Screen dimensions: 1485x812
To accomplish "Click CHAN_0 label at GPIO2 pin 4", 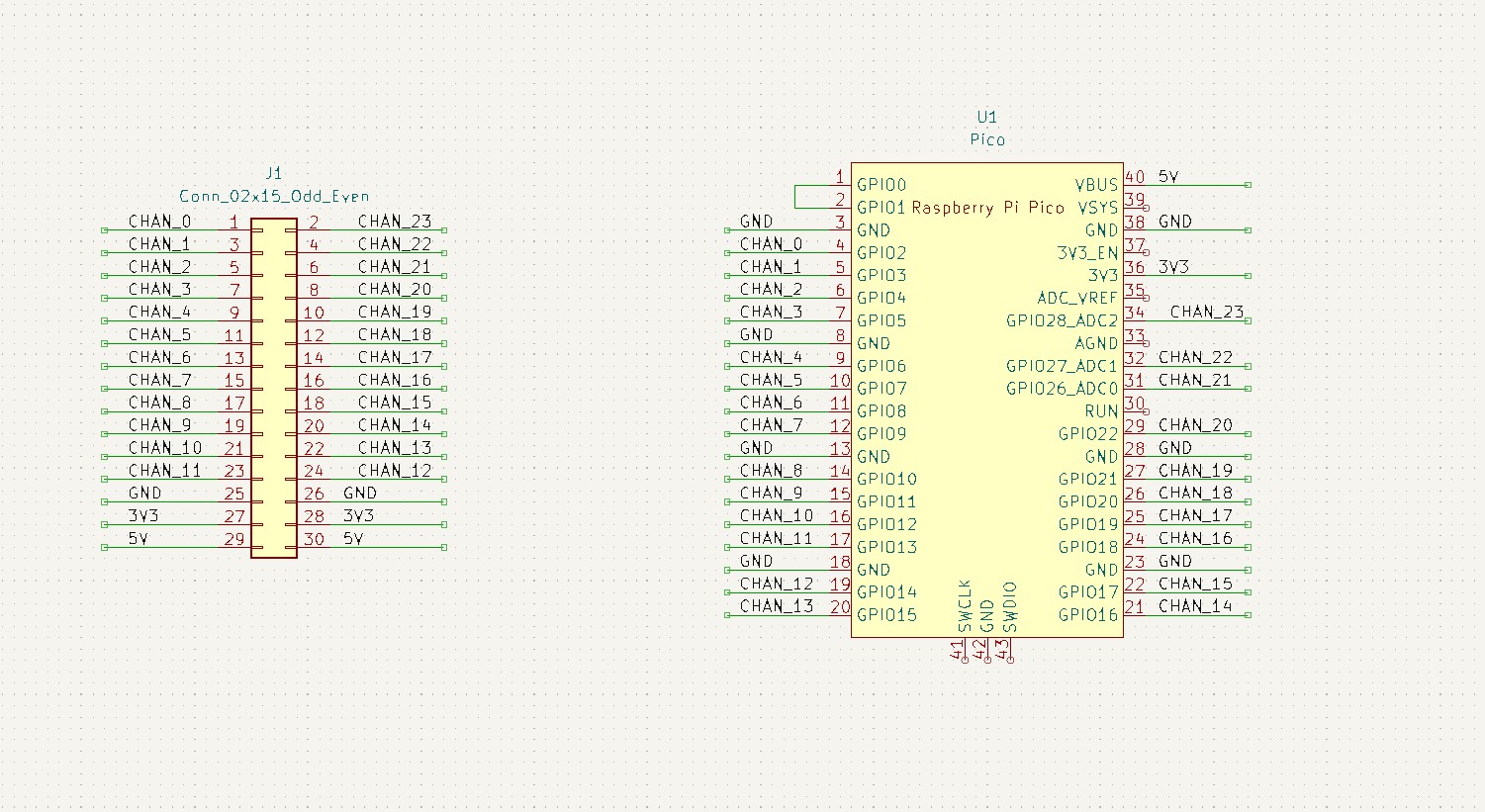I will click(771, 244).
